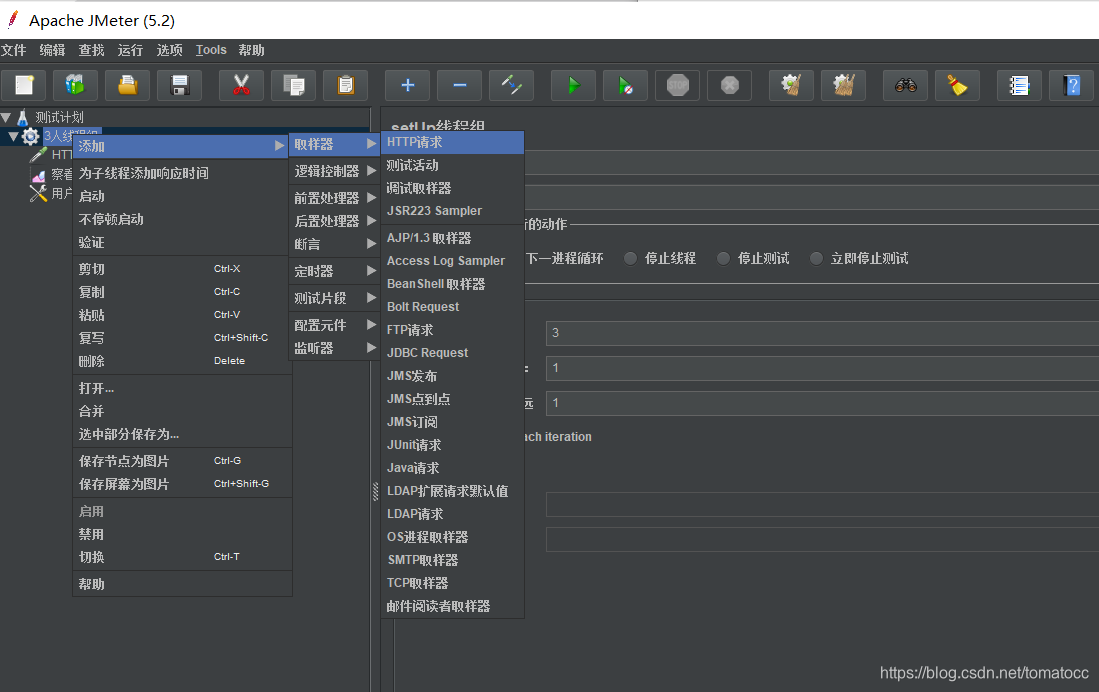The image size is (1099, 692).
Task: Select Validate (验证) in context menu
Action: pos(182,242)
